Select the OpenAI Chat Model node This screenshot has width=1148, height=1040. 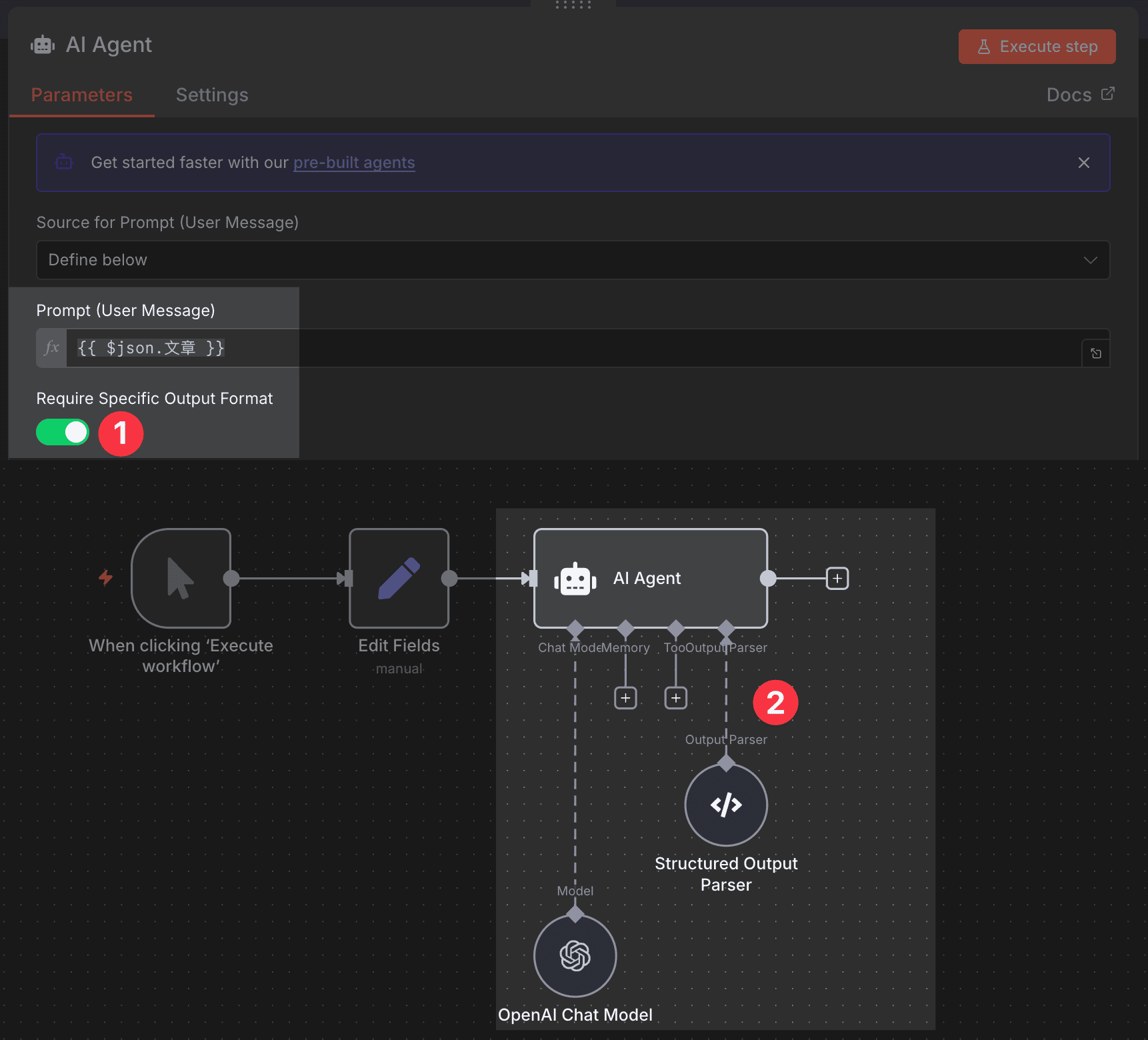pyautogui.click(x=575, y=955)
